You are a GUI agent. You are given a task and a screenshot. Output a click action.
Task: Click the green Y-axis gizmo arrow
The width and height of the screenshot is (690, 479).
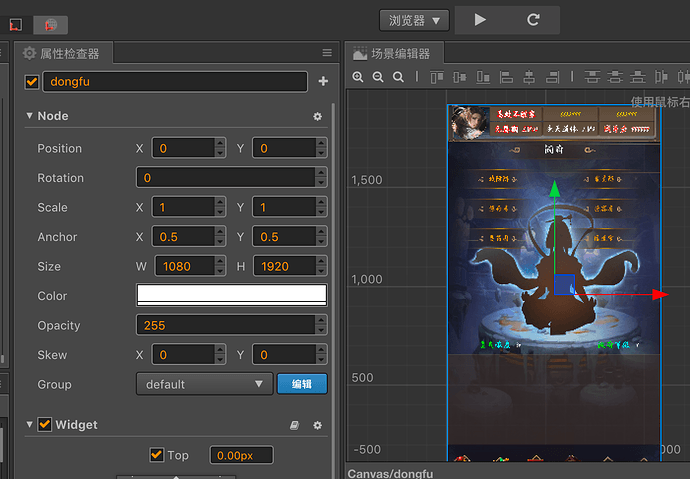[554, 188]
